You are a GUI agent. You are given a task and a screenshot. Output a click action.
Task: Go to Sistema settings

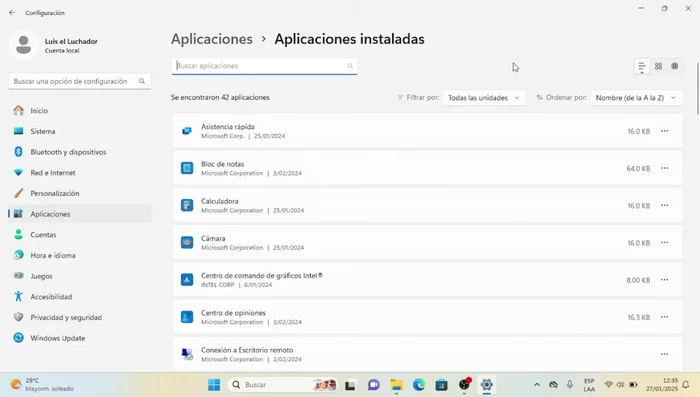click(x=80, y=131)
